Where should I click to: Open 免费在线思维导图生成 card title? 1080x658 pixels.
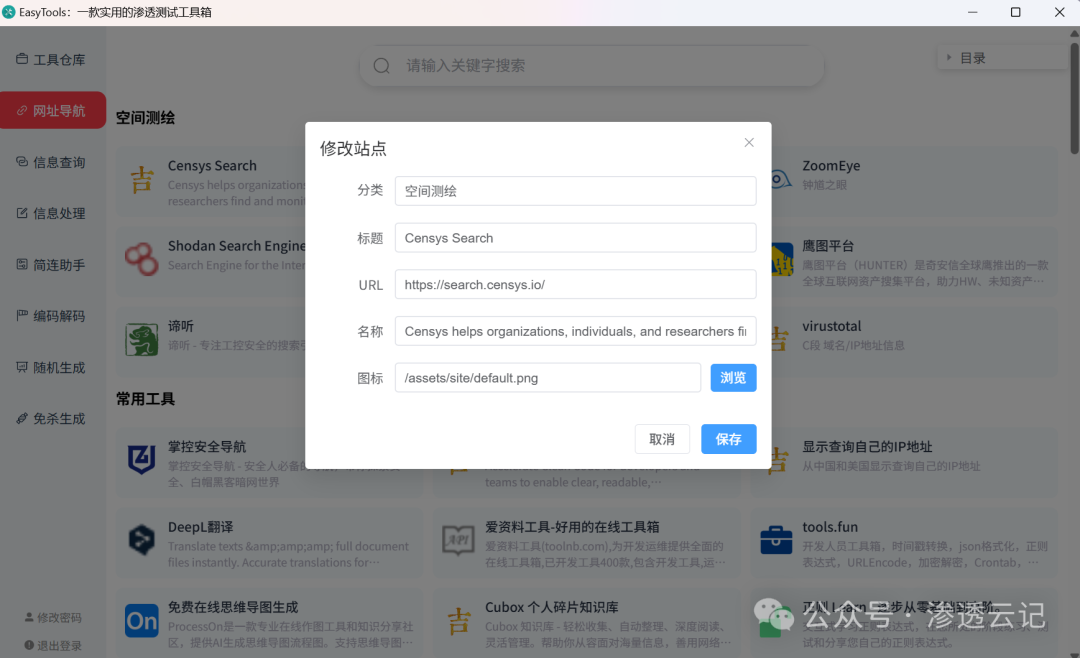pos(233,607)
